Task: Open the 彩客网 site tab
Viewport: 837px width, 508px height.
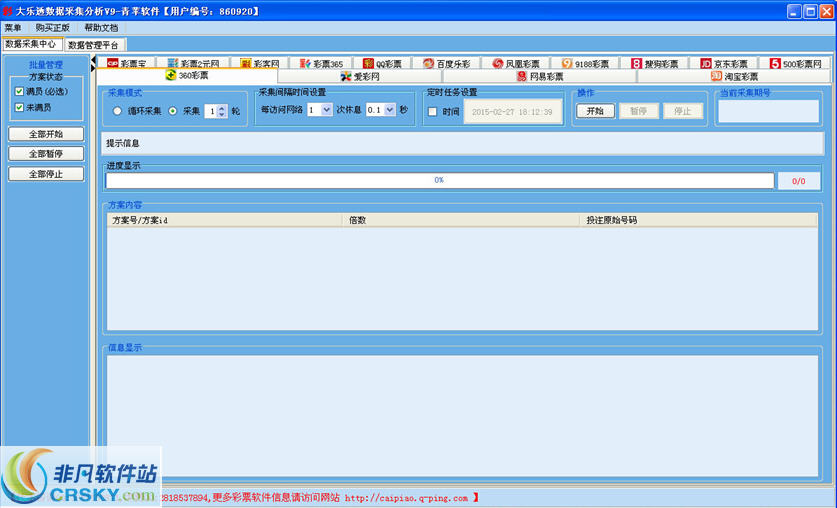Action: 260,63
